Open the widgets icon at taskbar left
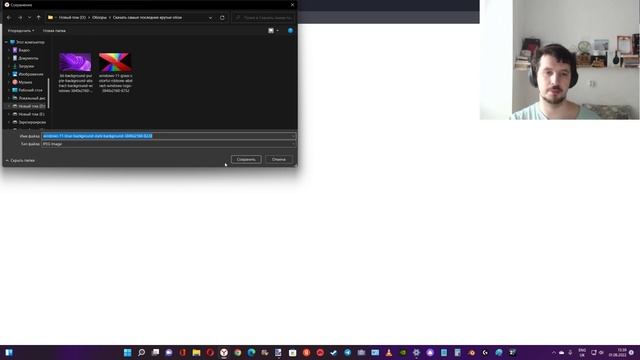This screenshot has width=640, height=360. pyautogui.click(x=9, y=353)
